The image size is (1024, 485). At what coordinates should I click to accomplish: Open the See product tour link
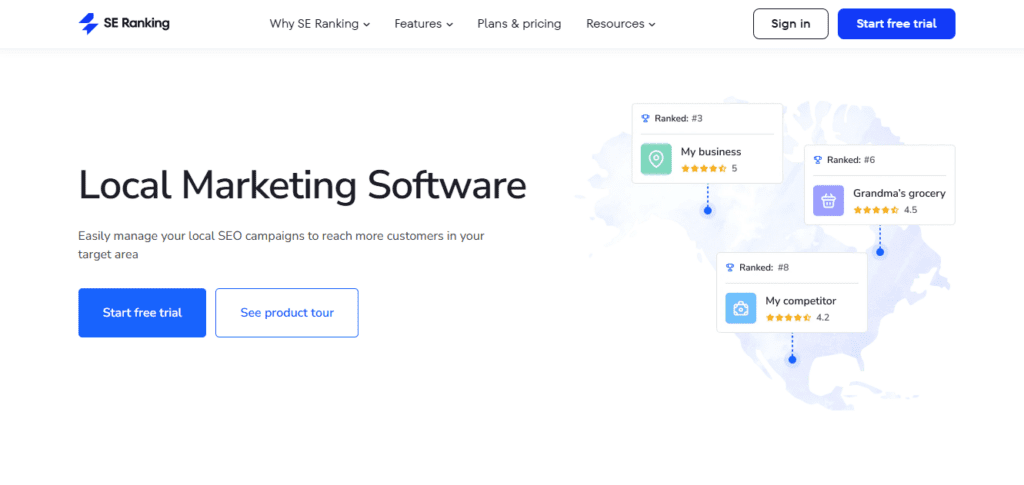[x=287, y=313]
